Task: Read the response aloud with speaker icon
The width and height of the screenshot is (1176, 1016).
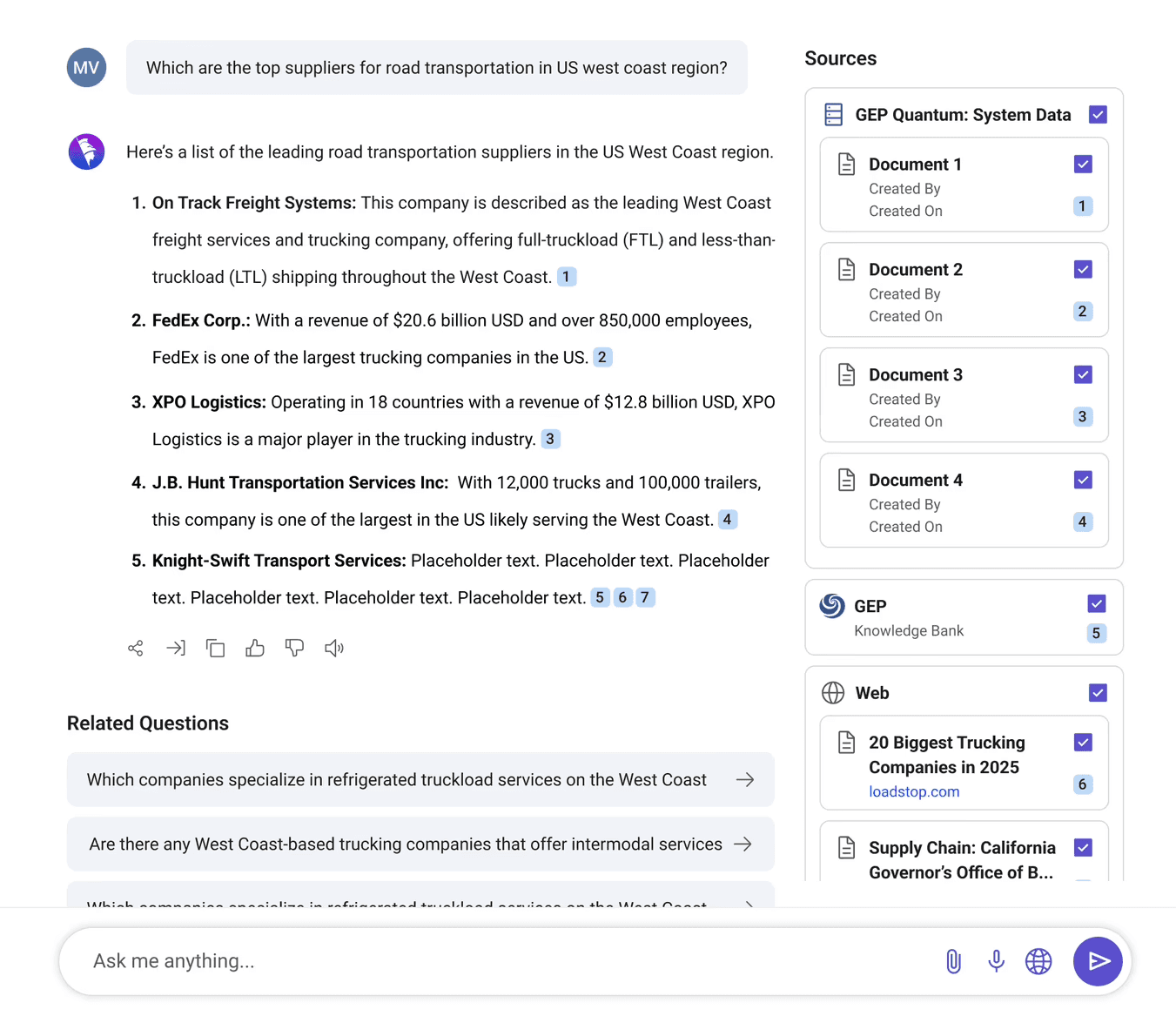Action: click(334, 648)
